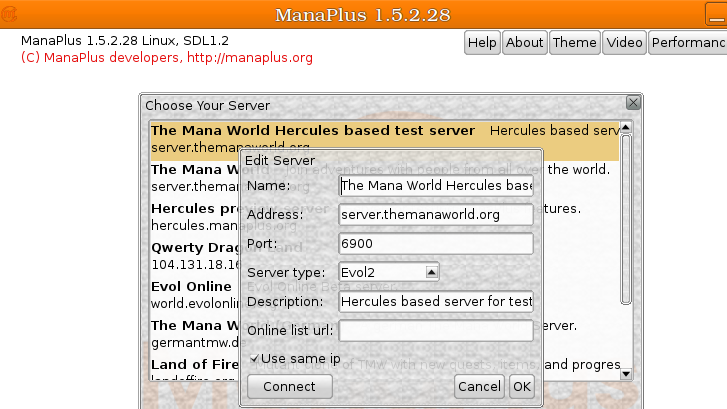This screenshot has height=409, width=727.
Task: Click the server list scroll down arrow
Action: click(x=626, y=374)
